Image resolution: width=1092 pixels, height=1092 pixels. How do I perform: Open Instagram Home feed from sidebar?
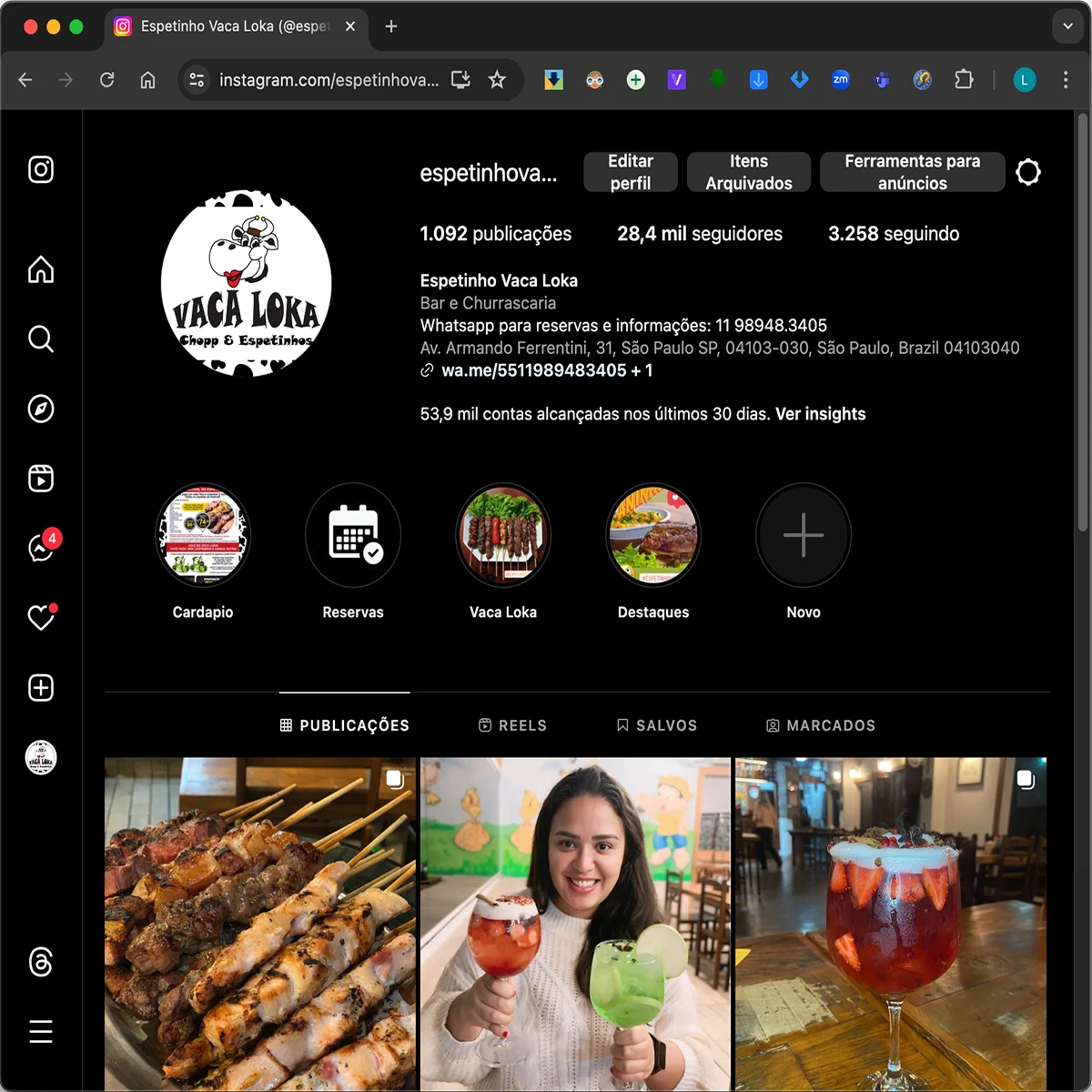click(x=41, y=269)
